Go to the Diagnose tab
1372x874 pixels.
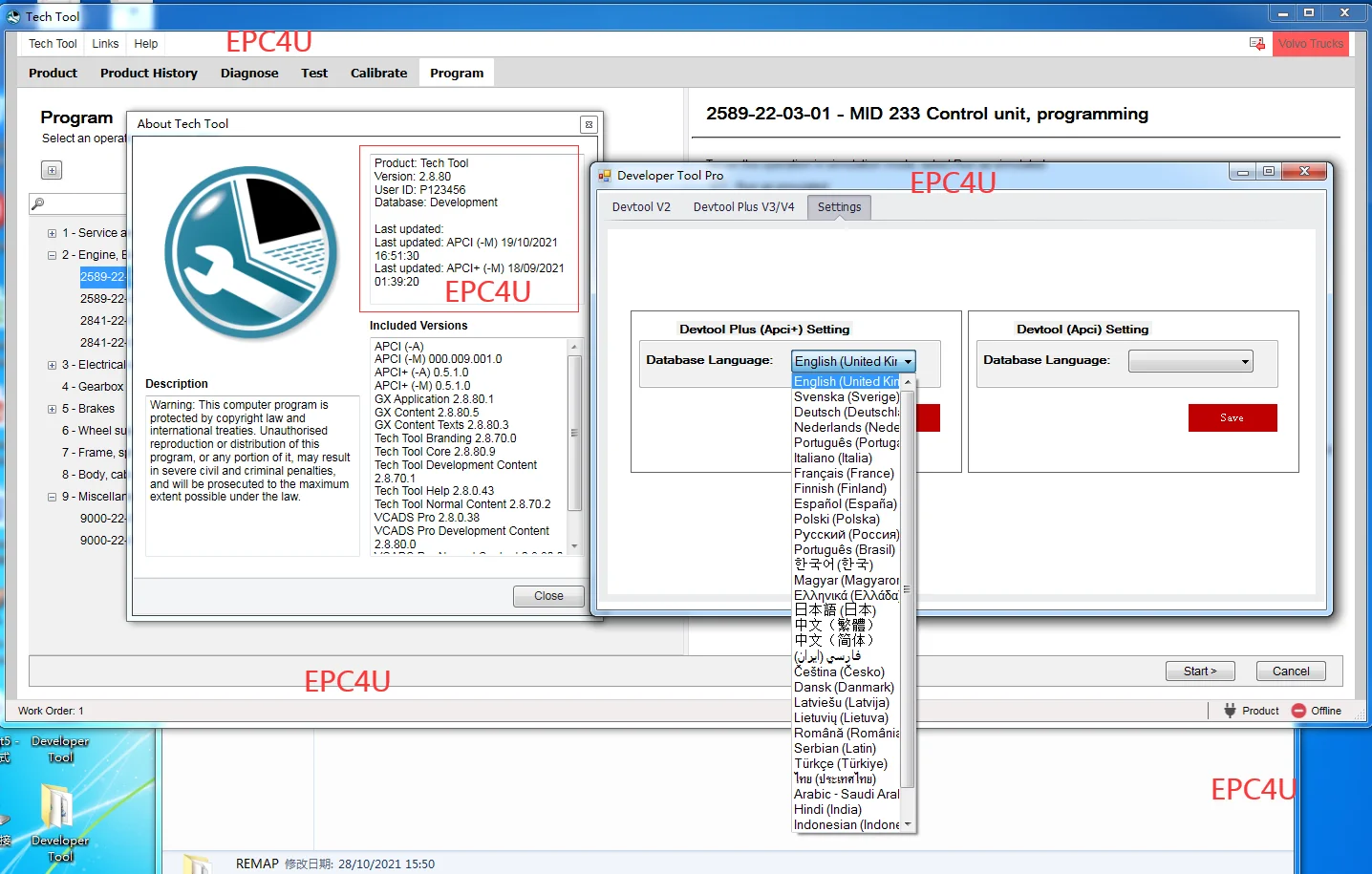click(249, 73)
